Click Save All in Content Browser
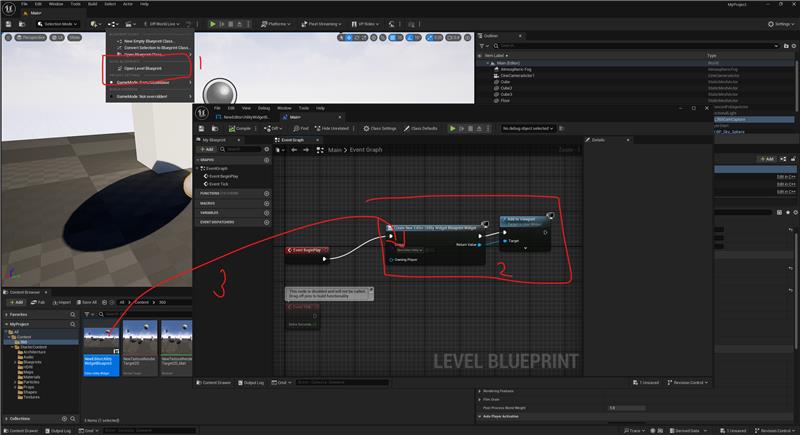Image resolution: width=800 pixels, height=435 pixels. (87, 302)
